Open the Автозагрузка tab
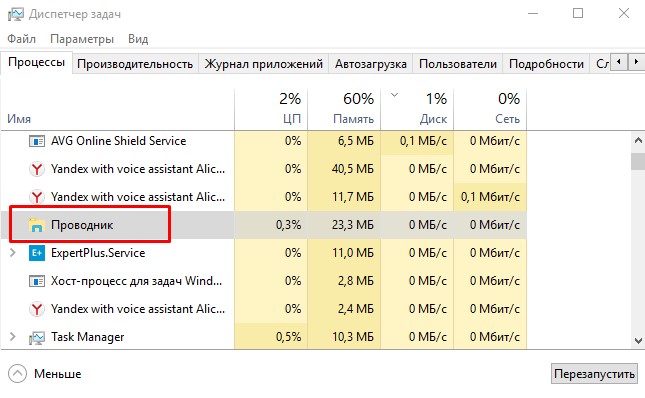Image resolution: width=645 pixels, height=398 pixels. 371,64
